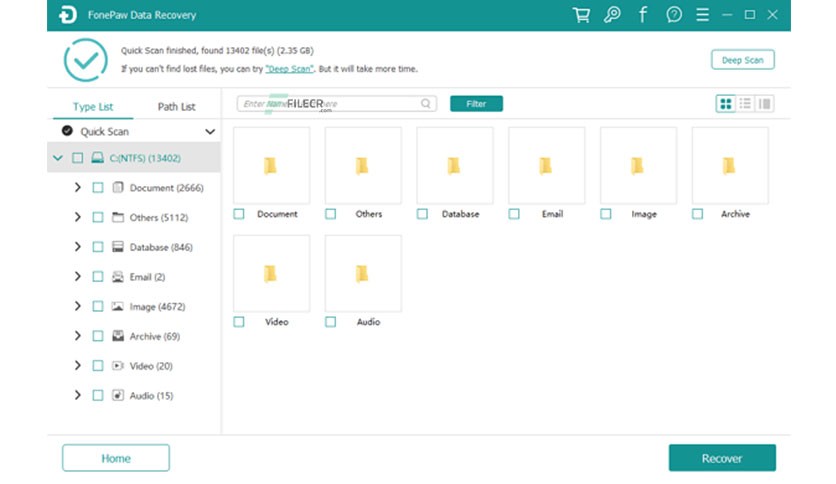Open the Image folder thumbnail

[638, 165]
